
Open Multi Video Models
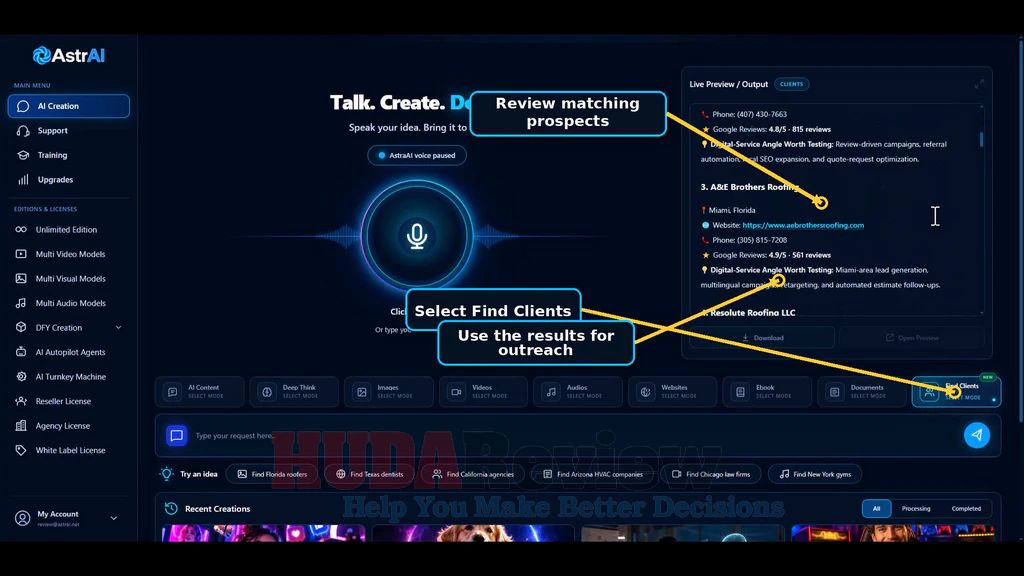point(70,254)
